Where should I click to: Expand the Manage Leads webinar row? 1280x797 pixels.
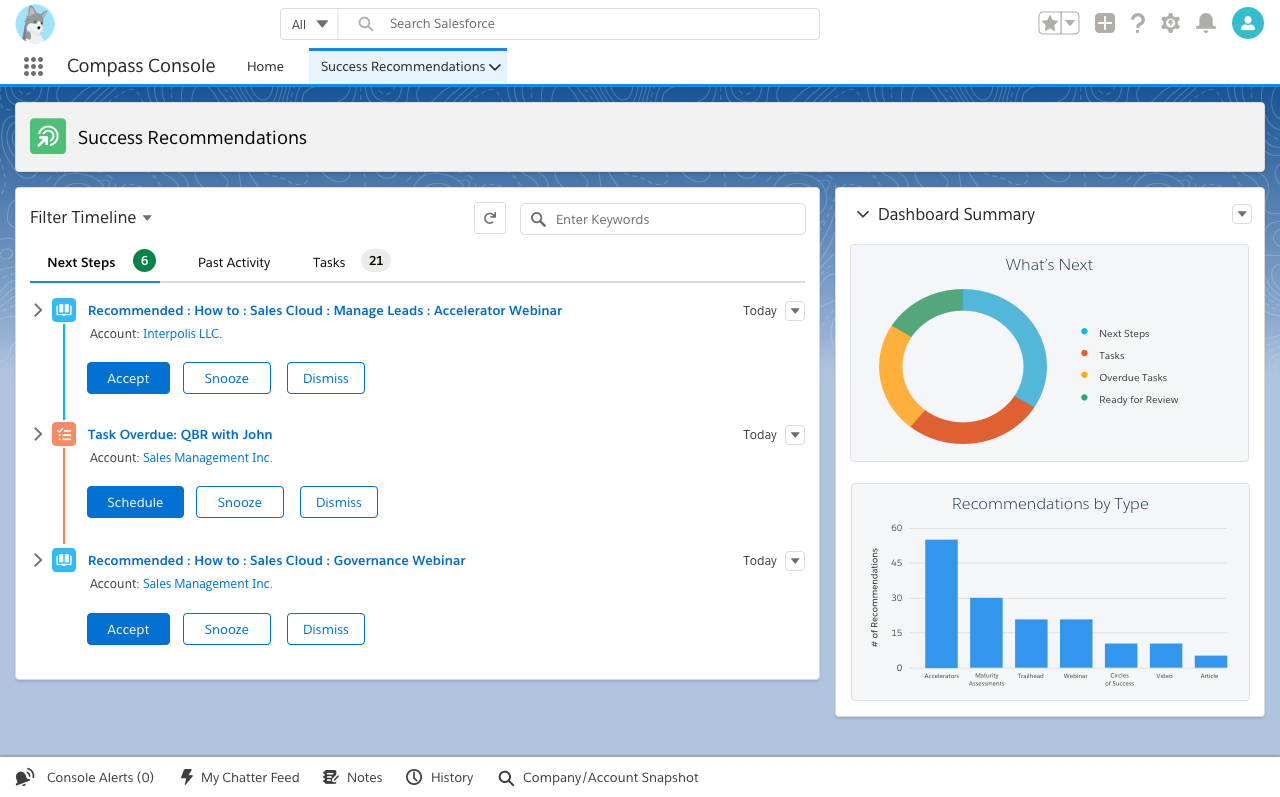[x=38, y=310]
